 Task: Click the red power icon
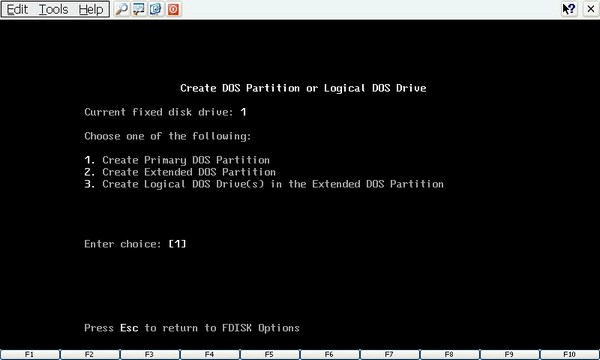tap(173, 9)
